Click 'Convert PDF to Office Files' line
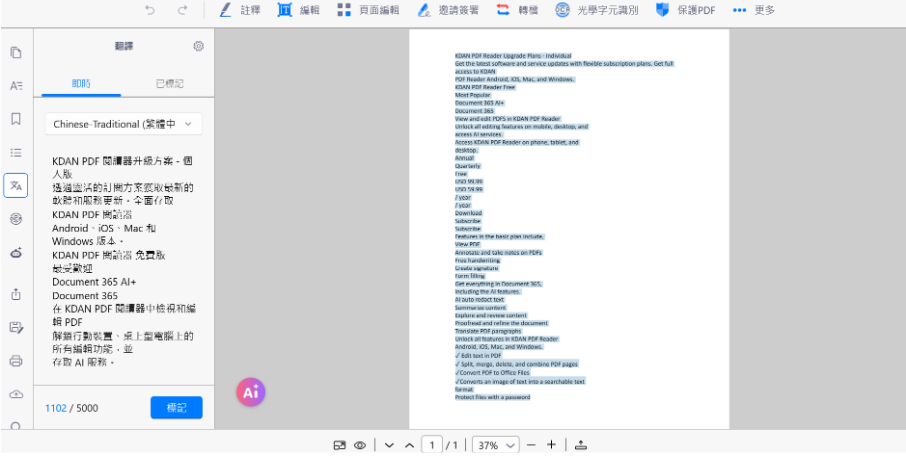The image size is (906, 457). (x=492, y=373)
